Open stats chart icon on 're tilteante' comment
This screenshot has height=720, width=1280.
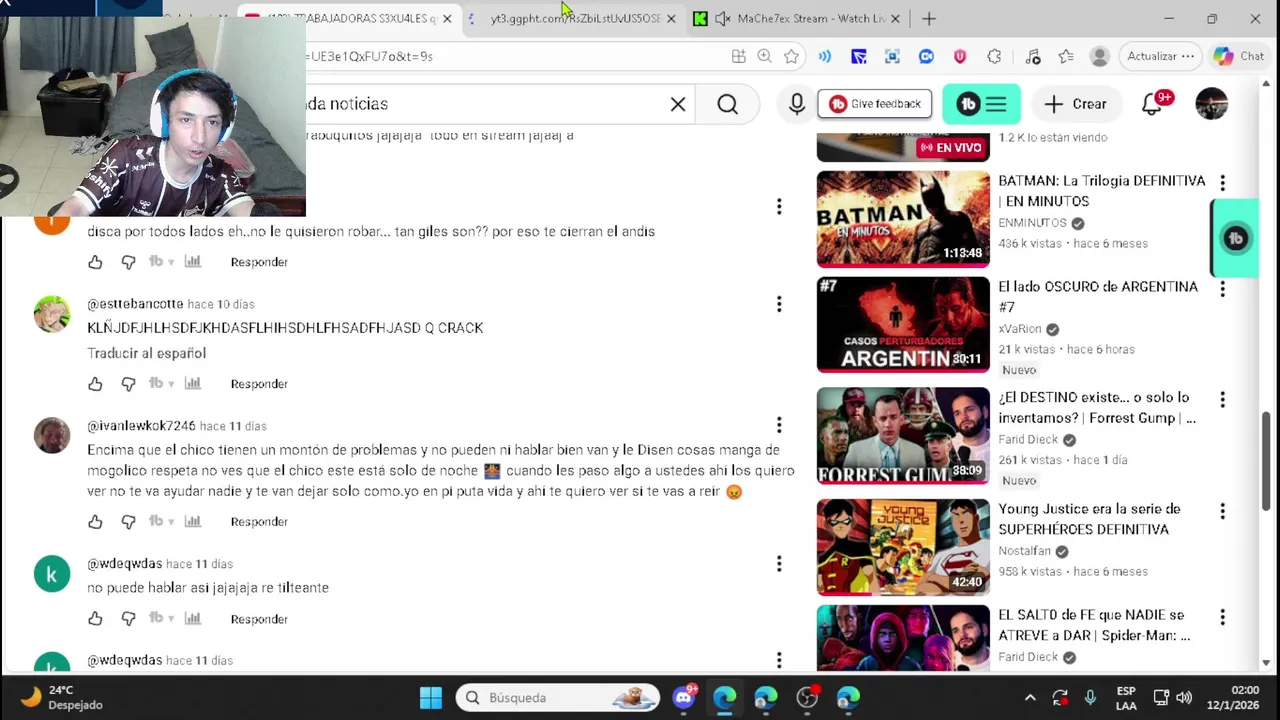[192, 618]
